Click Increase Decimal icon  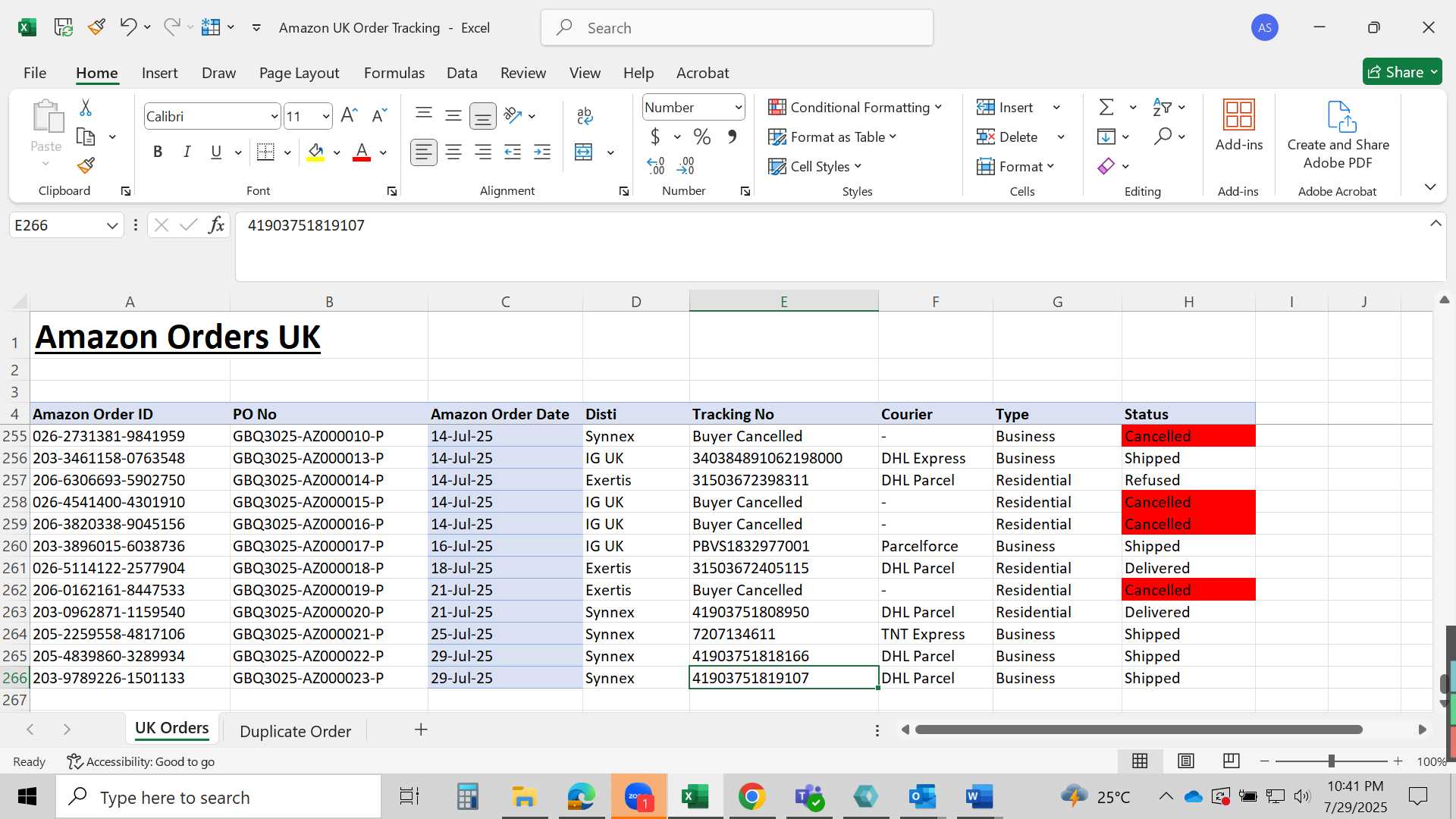(656, 165)
